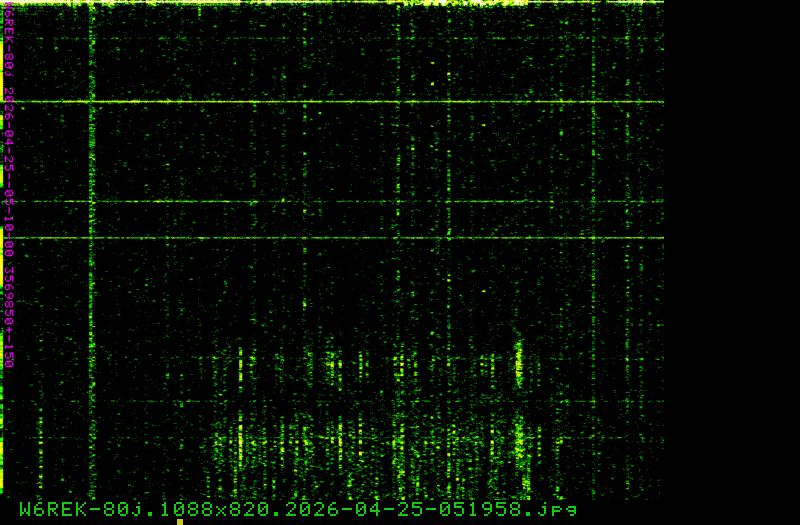Screen dimensions: 800x525
Task: Click the brightest yellow burst in upper signal cluster
Action: [x=518, y=358]
